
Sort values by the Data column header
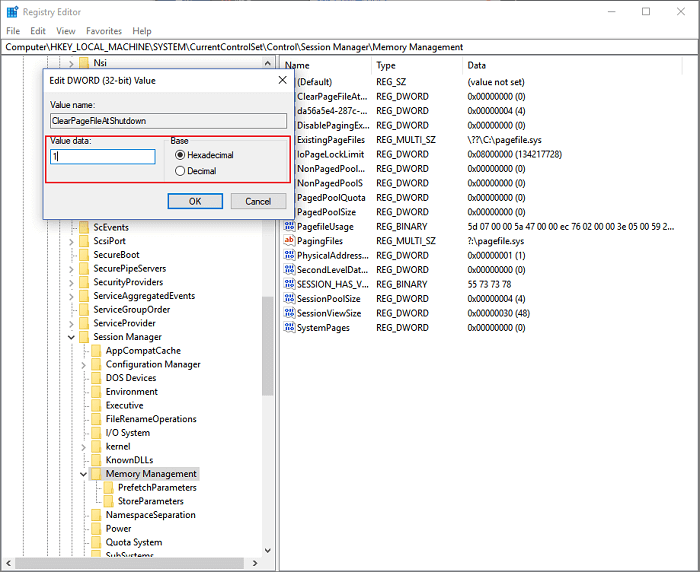[572, 65]
